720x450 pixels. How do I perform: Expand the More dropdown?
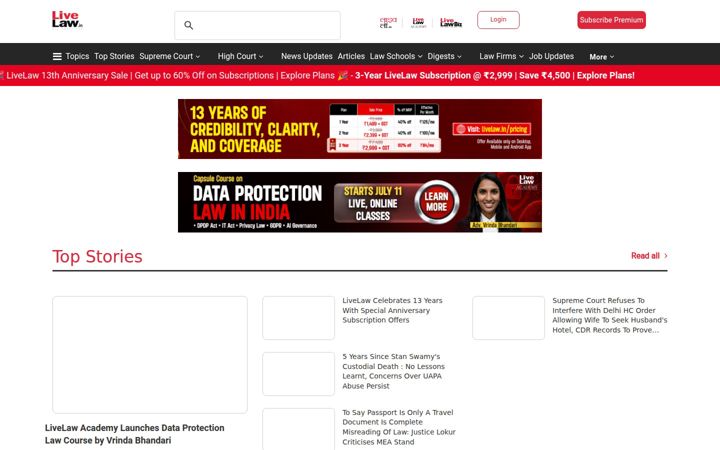(602, 57)
